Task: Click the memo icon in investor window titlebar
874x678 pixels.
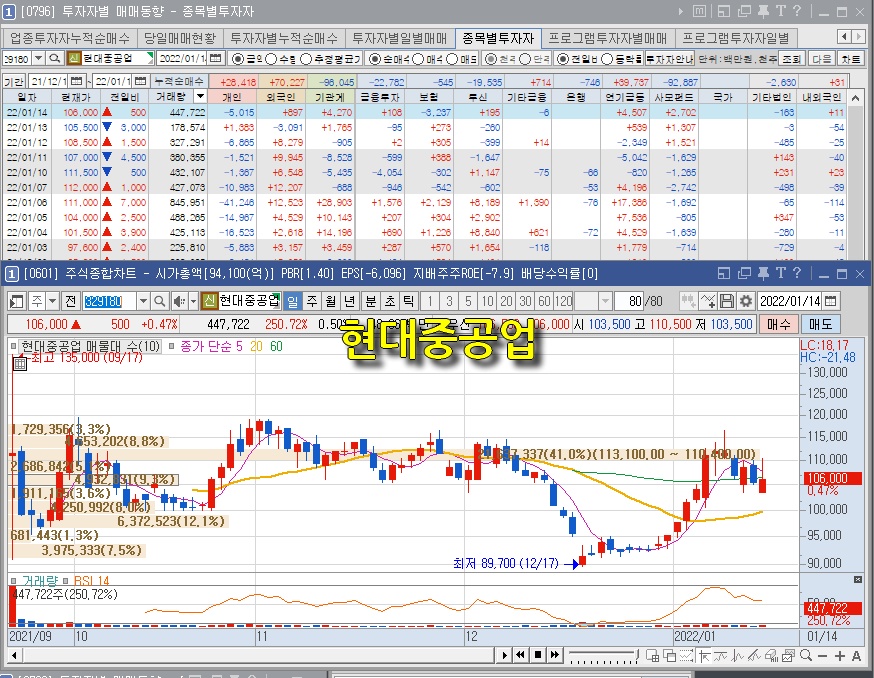Action: pyautogui.click(x=699, y=11)
